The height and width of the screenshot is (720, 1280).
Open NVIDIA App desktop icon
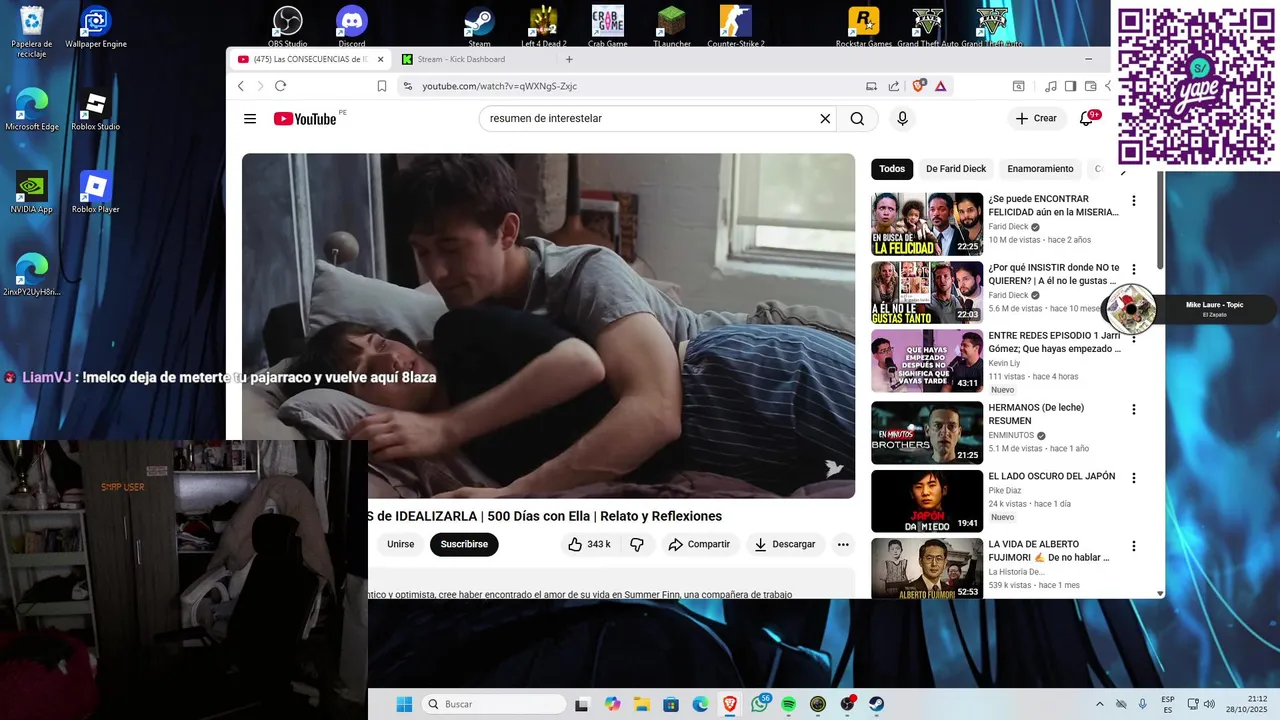32,193
